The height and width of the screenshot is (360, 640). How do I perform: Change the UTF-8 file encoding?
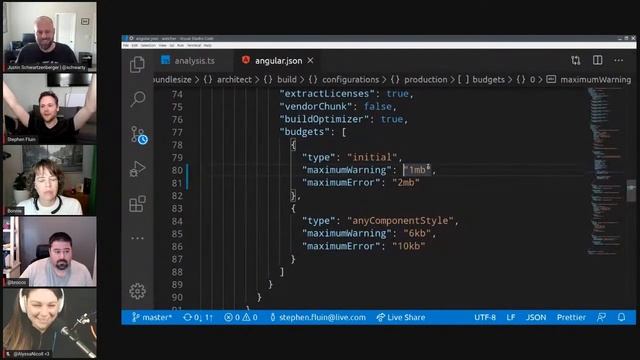[x=484, y=317]
